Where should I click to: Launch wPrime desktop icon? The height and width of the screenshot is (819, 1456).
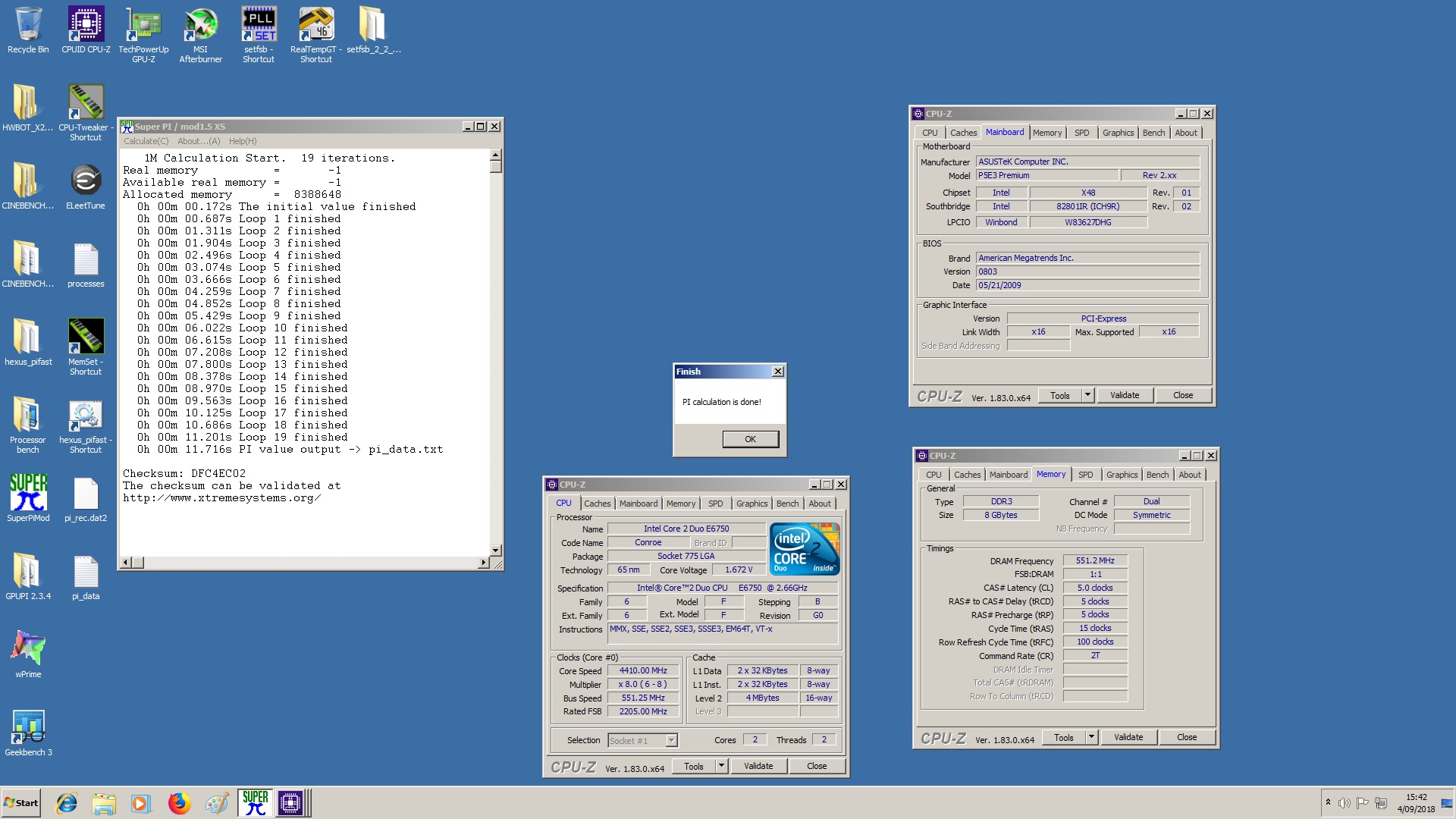(x=28, y=654)
